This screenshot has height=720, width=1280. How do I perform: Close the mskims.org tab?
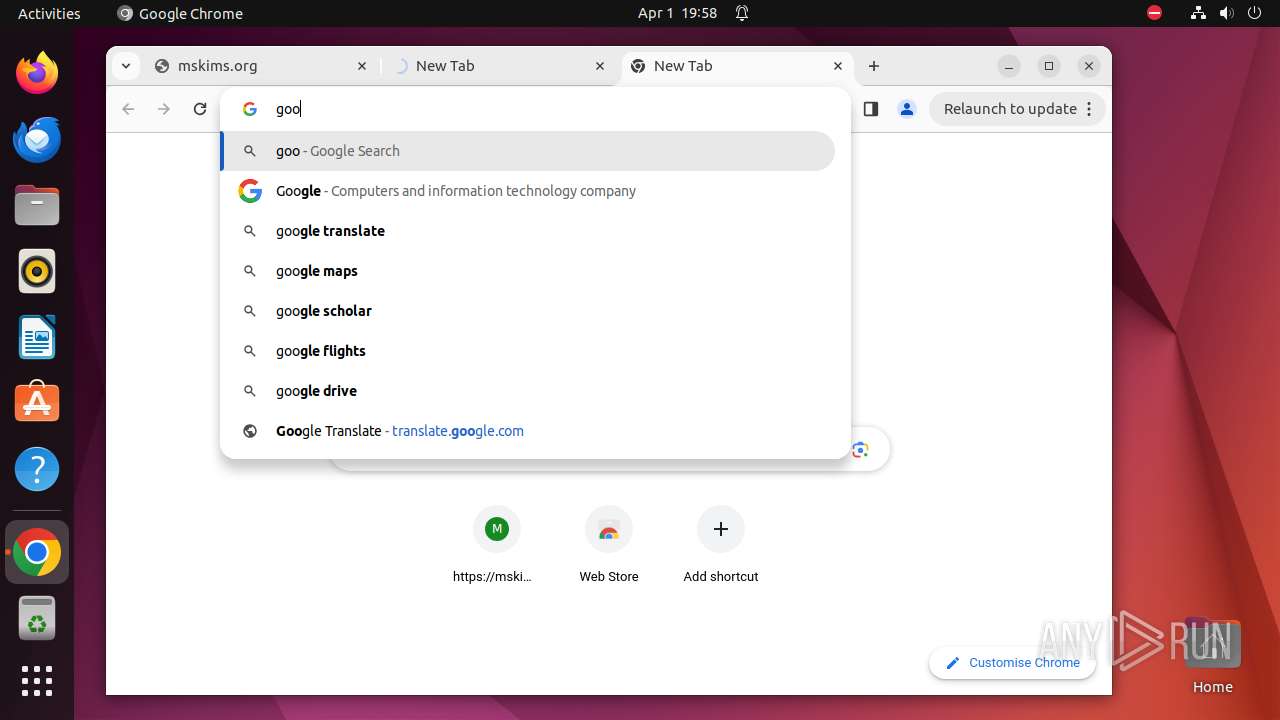362,66
